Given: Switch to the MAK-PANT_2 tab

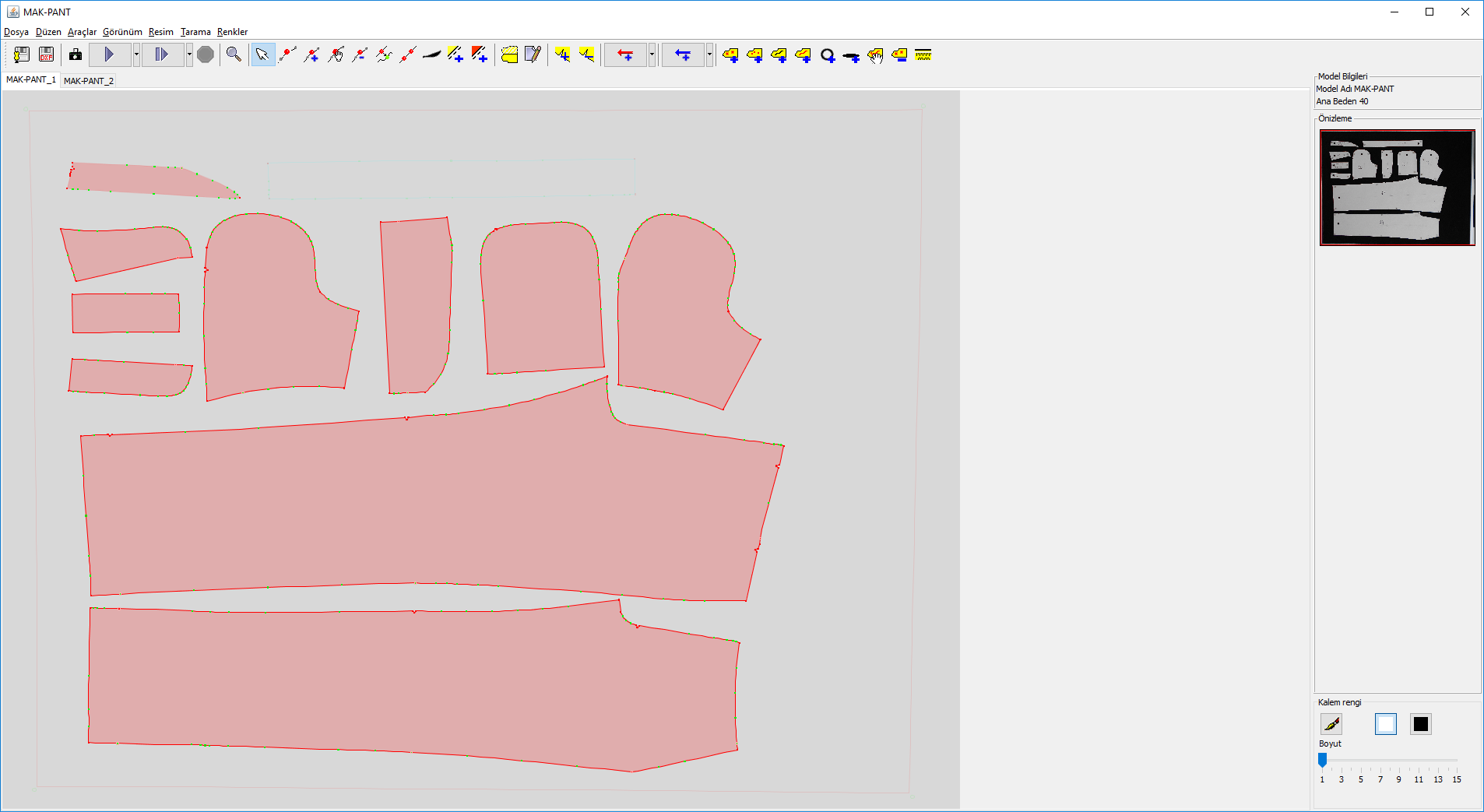Looking at the screenshot, I should pyautogui.click(x=89, y=81).
